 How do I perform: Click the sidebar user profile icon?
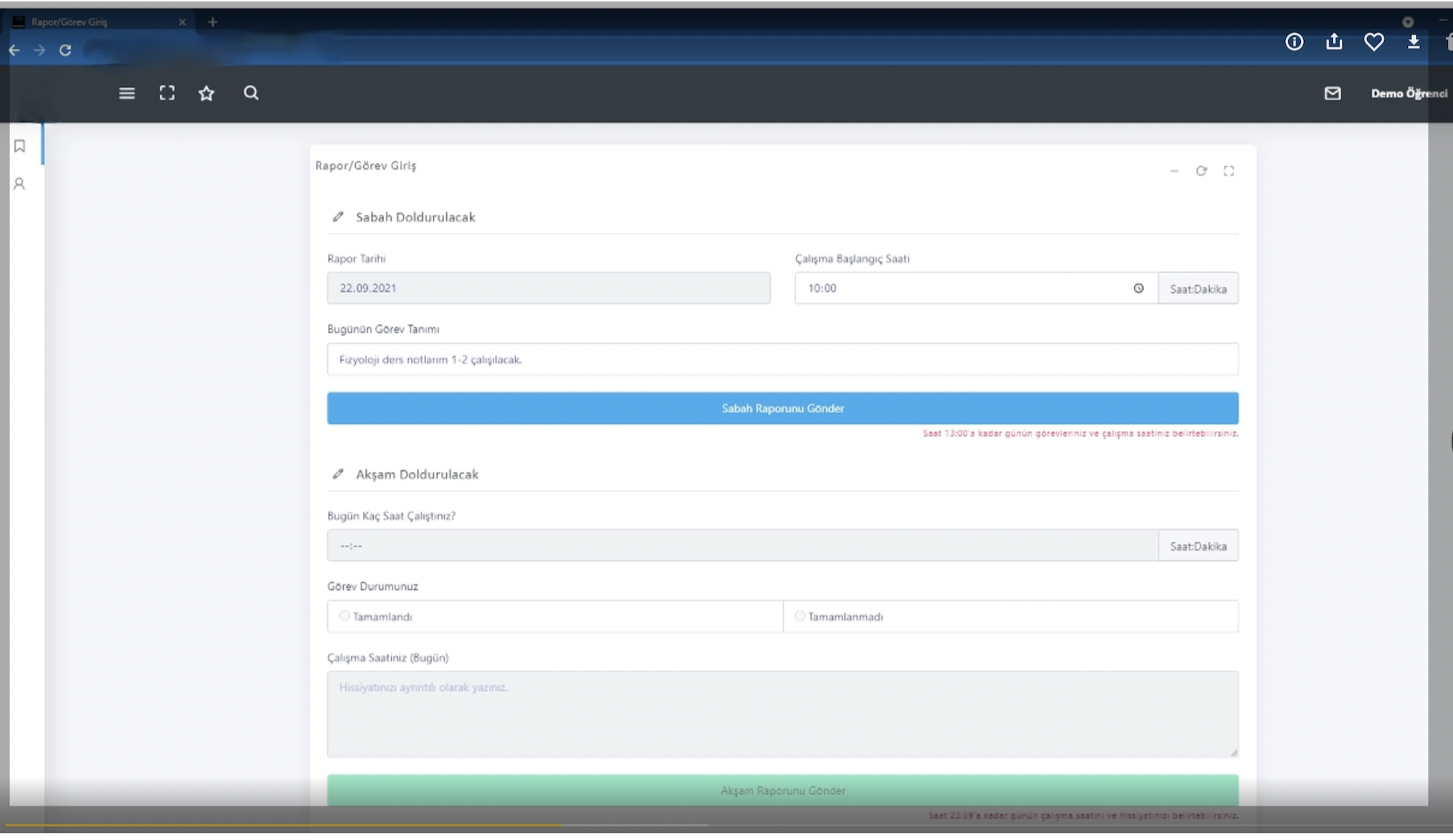19,183
